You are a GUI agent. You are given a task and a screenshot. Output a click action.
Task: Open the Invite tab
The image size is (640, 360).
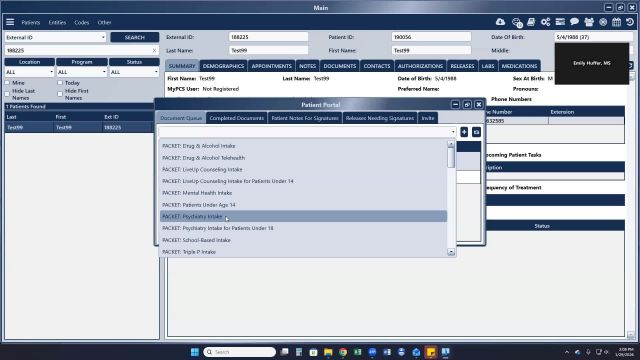(428, 118)
